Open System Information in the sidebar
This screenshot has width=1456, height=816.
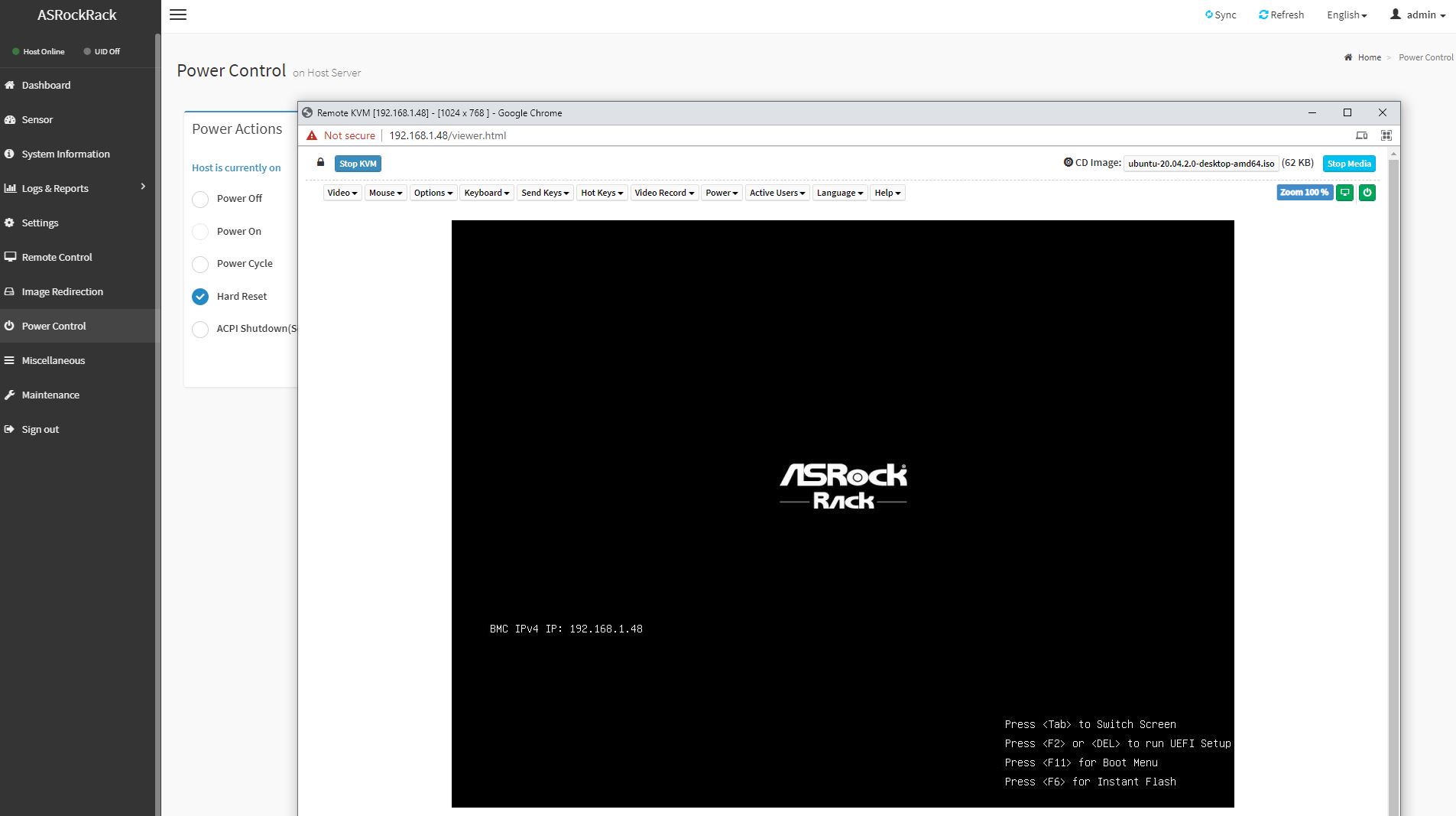[x=66, y=154]
